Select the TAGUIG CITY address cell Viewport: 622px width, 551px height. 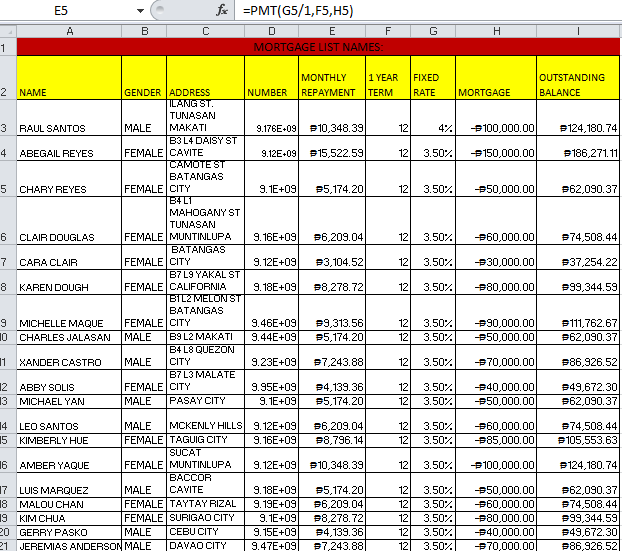tap(205, 440)
